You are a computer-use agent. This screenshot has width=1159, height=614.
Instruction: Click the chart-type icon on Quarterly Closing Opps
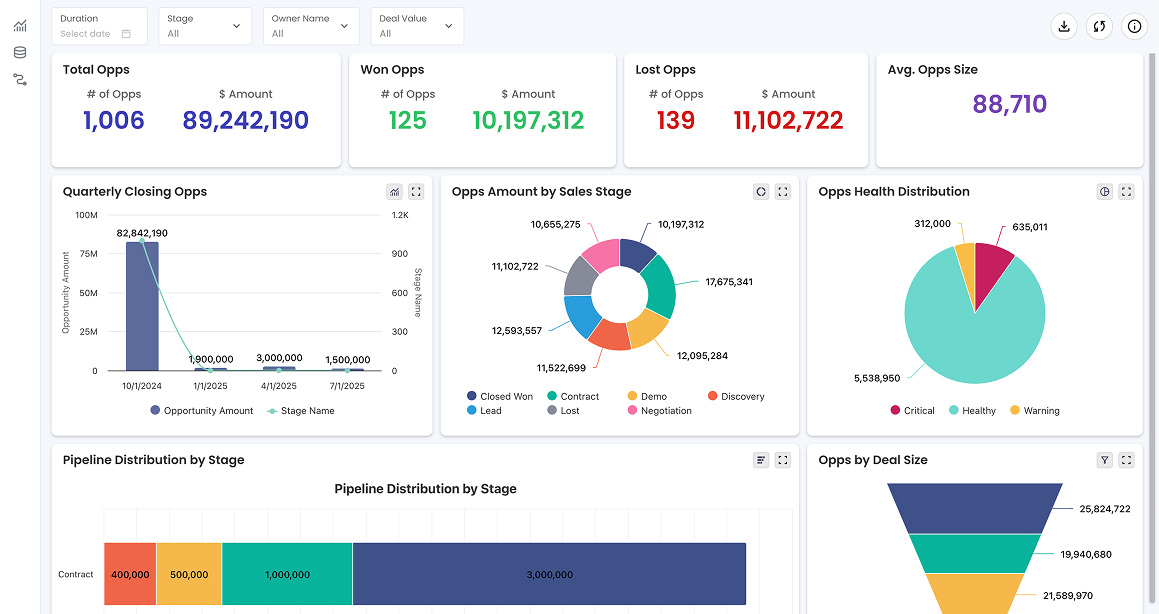[x=395, y=192]
